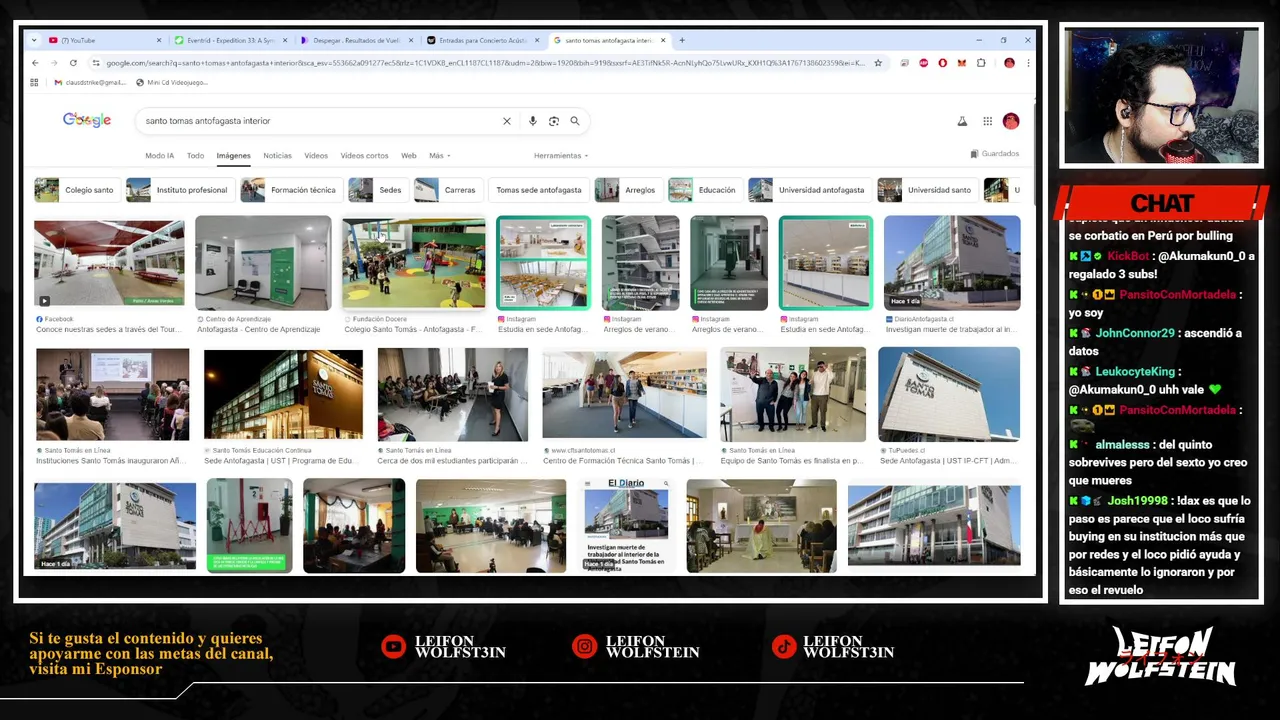
Task: Filter by Educación chip
Action: (x=705, y=190)
